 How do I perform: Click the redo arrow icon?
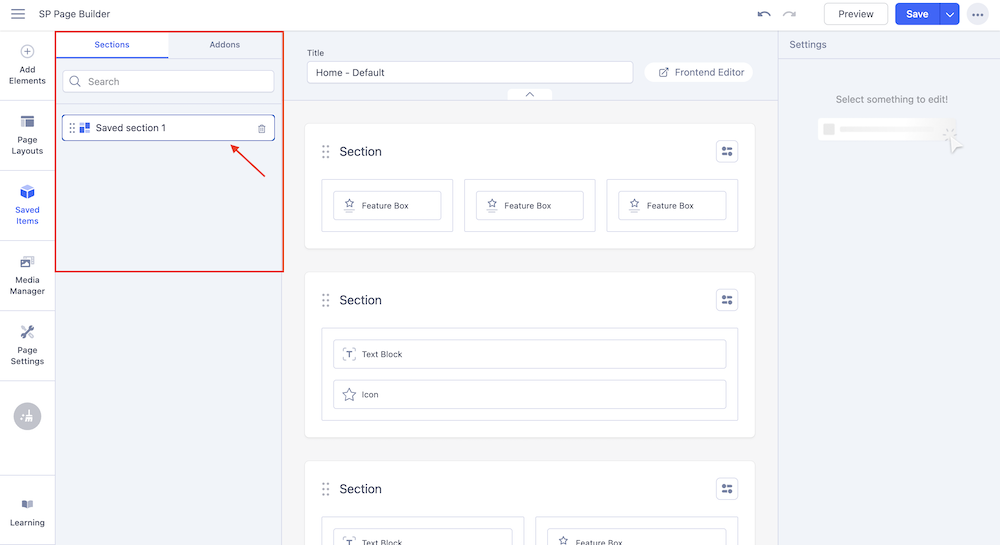[x=790, y=14]
